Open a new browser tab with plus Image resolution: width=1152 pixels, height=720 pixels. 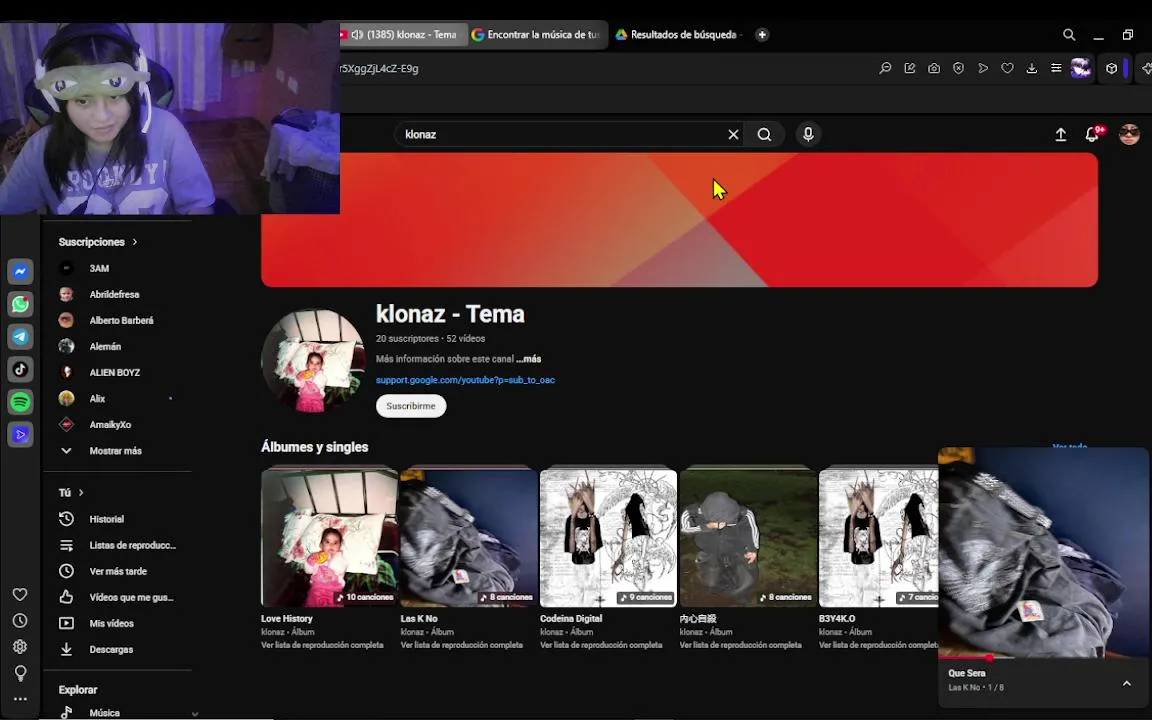tap(762, 35)
